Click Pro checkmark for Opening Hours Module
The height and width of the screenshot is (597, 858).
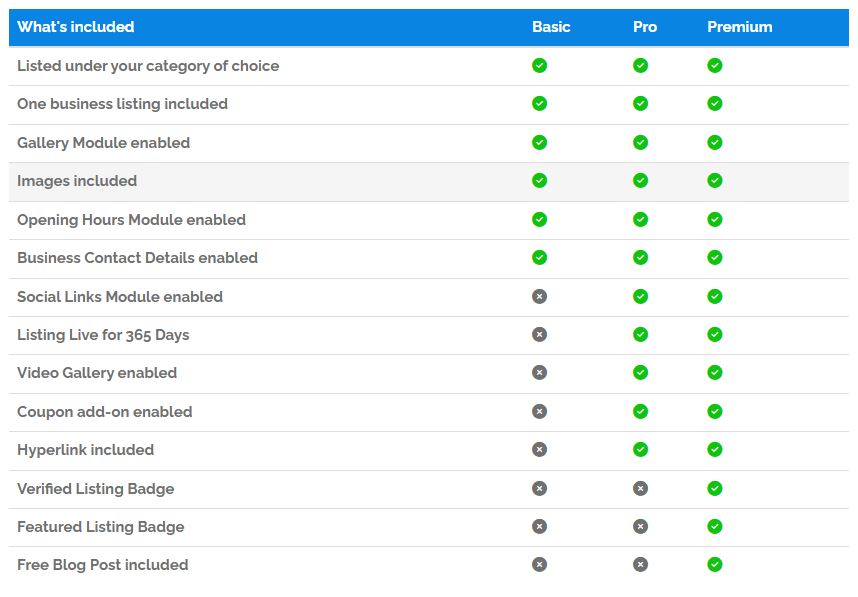(x=640, y=219)
